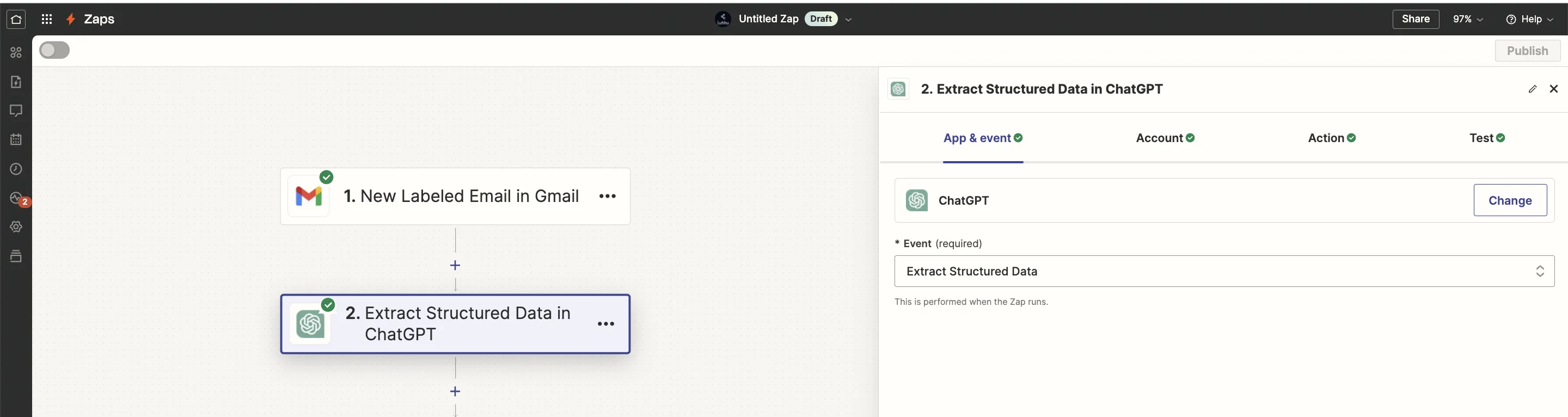This screenshot has height=417, width=1568.
Task: Toggle the Zap on/off switch
Action: point(54,51)
